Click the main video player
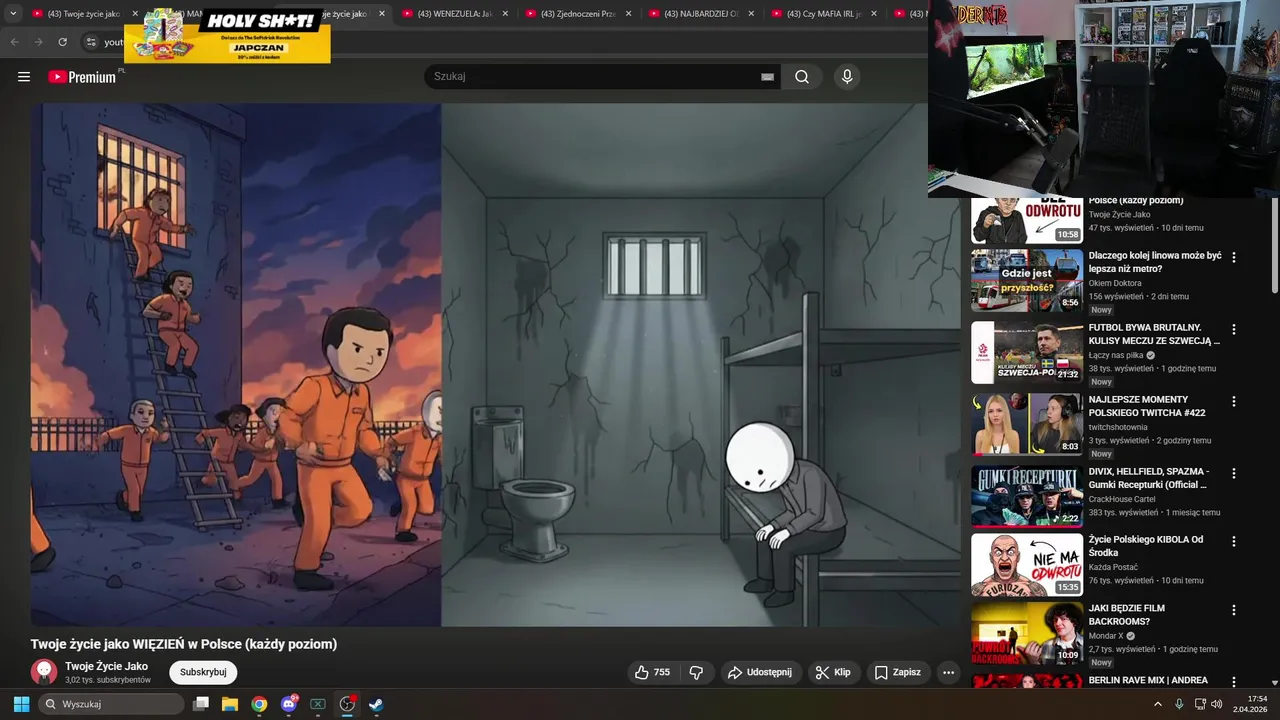This screenshot has width=1280, height=720. point(495,365)
